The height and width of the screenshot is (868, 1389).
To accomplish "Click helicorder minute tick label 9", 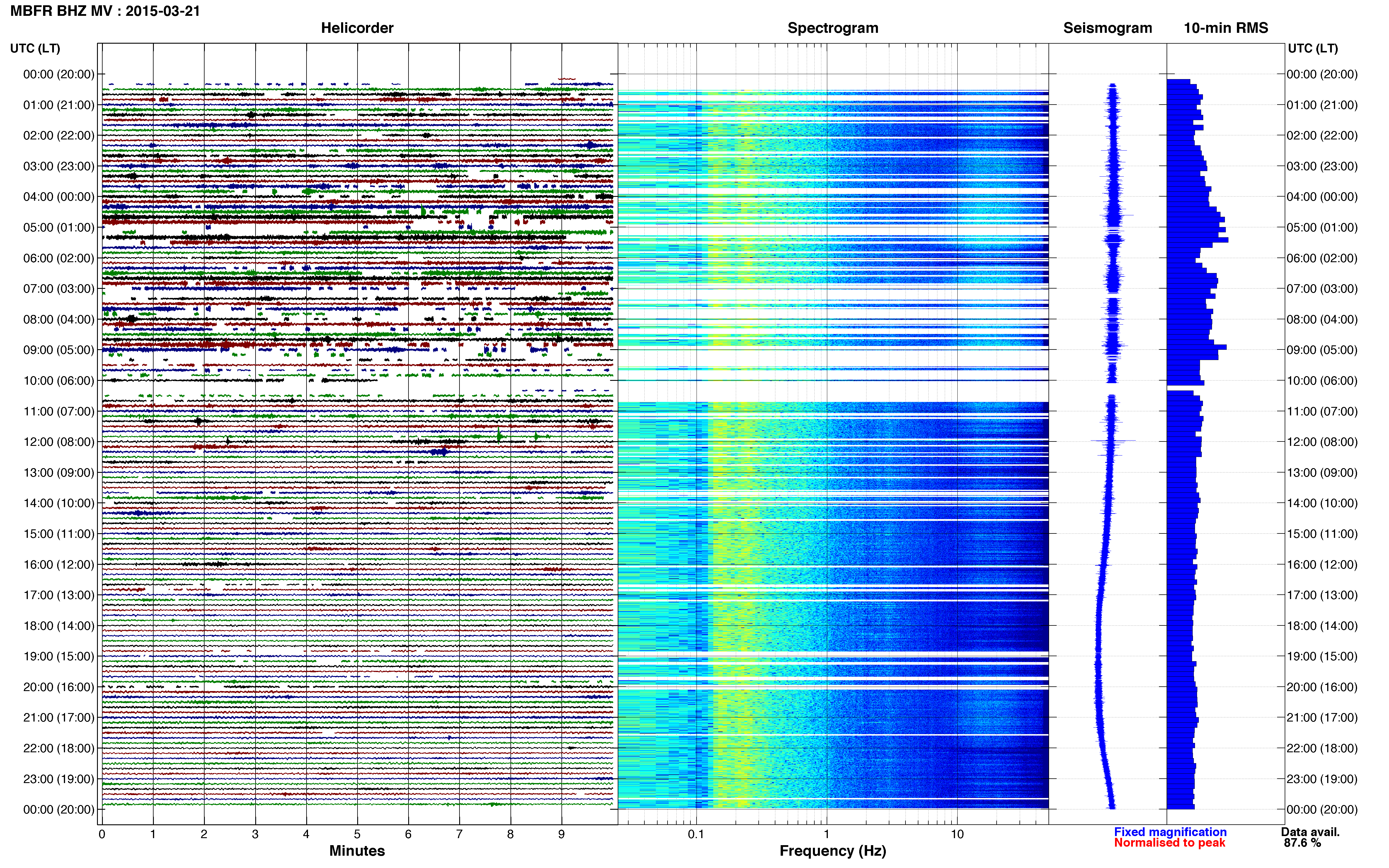I will [561, 834].
